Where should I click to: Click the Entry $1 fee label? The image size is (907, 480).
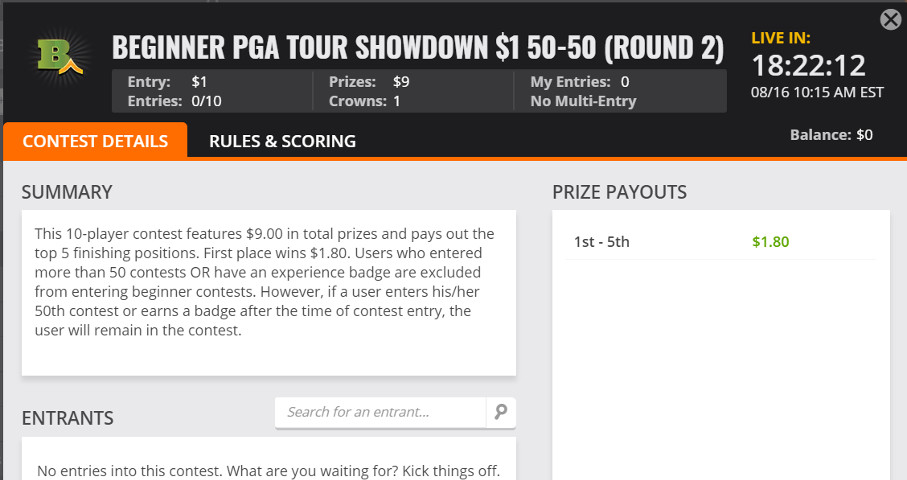[x=167, y=82]
